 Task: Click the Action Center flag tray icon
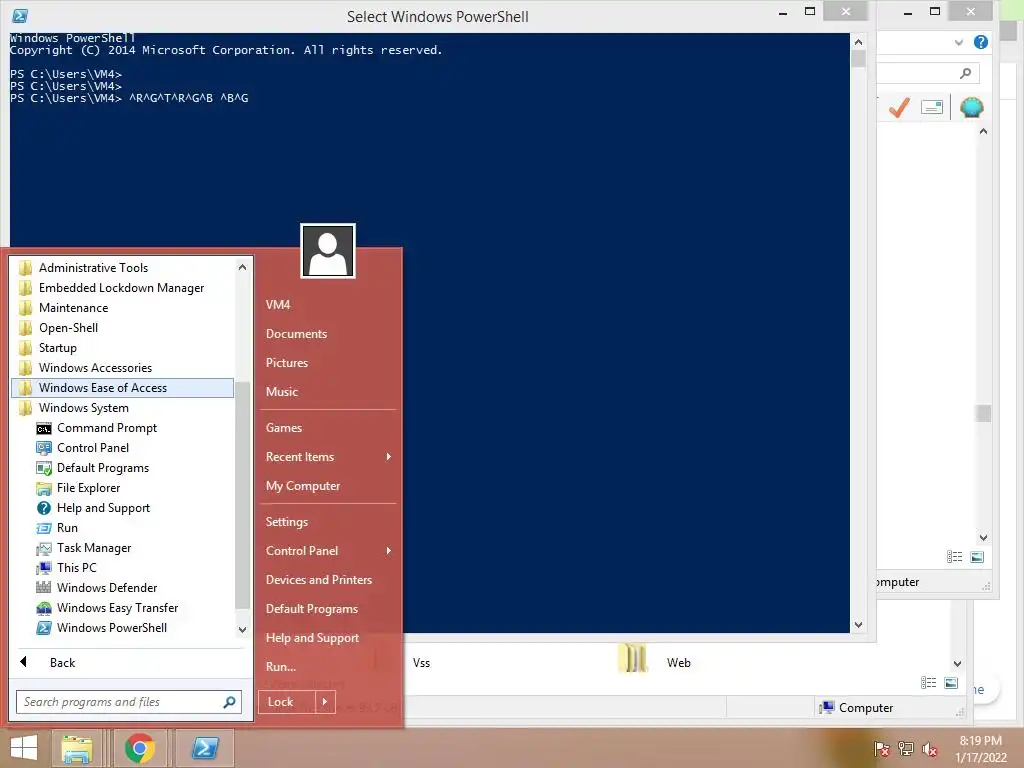[882, 748]
